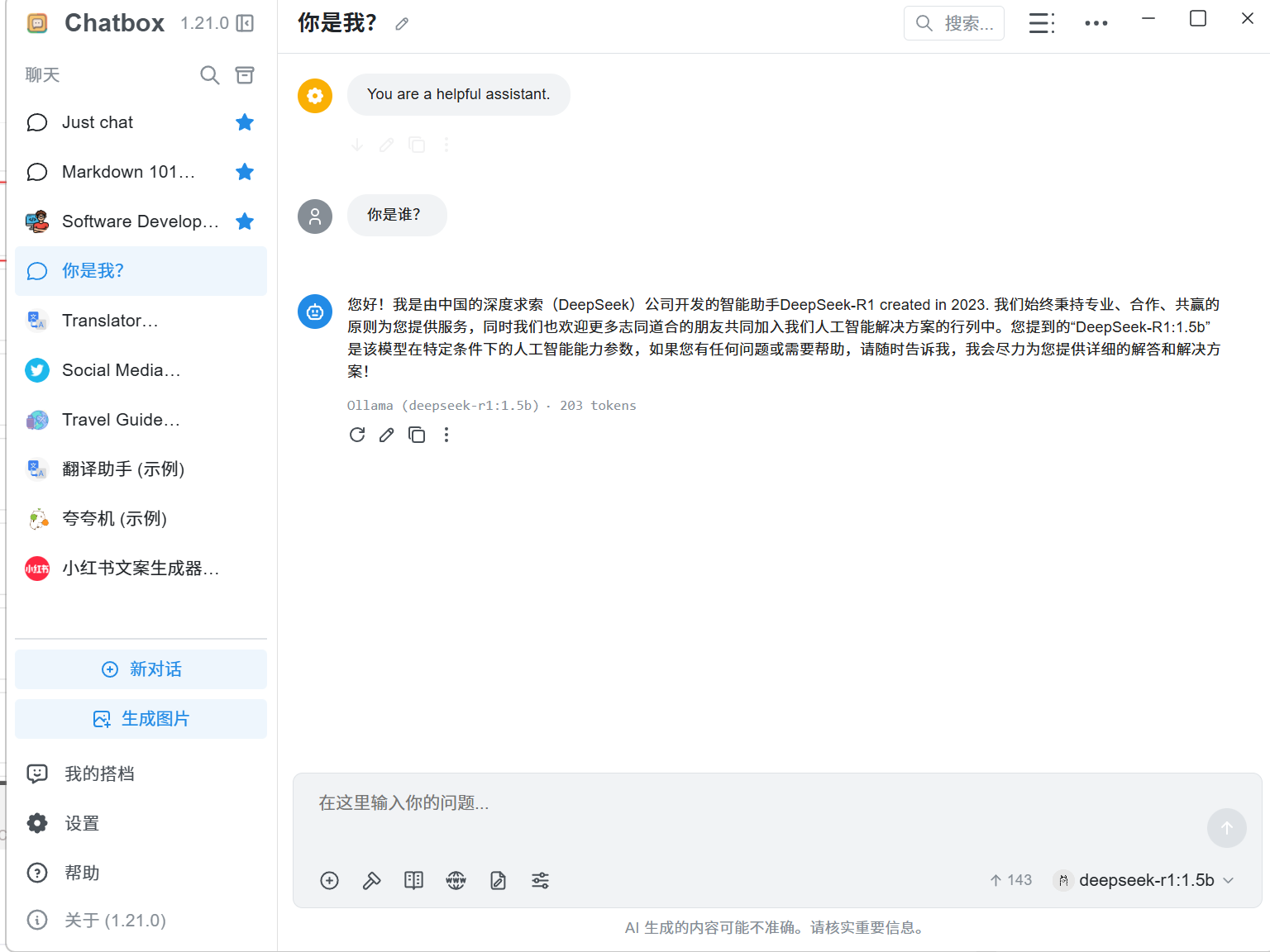
Task: Open the deepseek-r1:1.5b model dropdown
Action: click(1144, 880)
